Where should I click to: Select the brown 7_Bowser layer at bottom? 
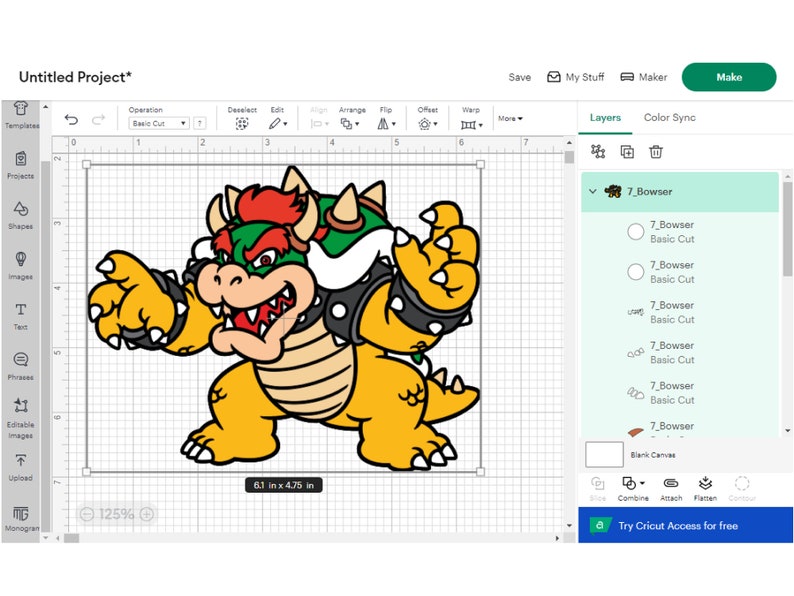pos(680,426)
